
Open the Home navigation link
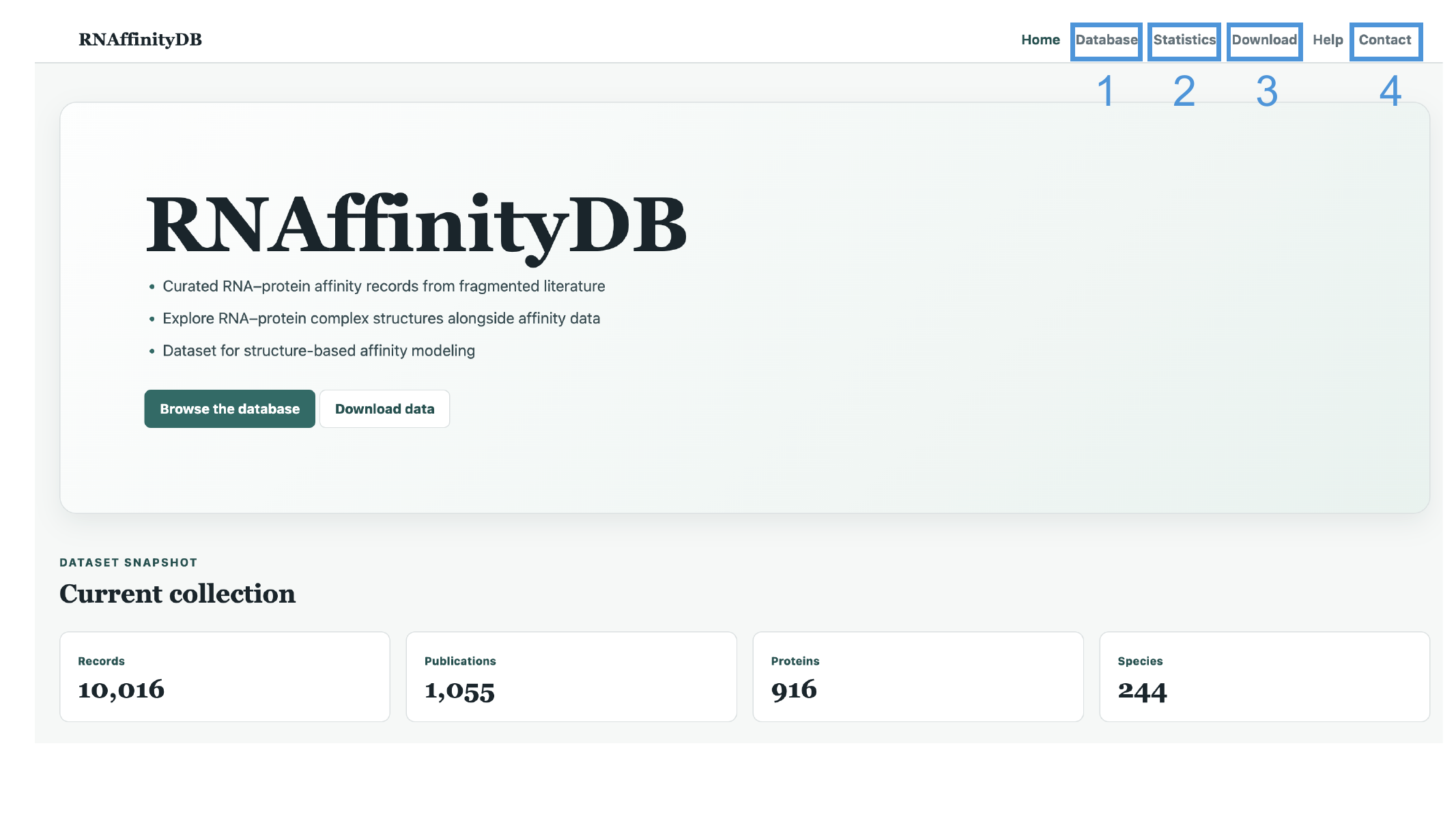tap(1040, 40)
